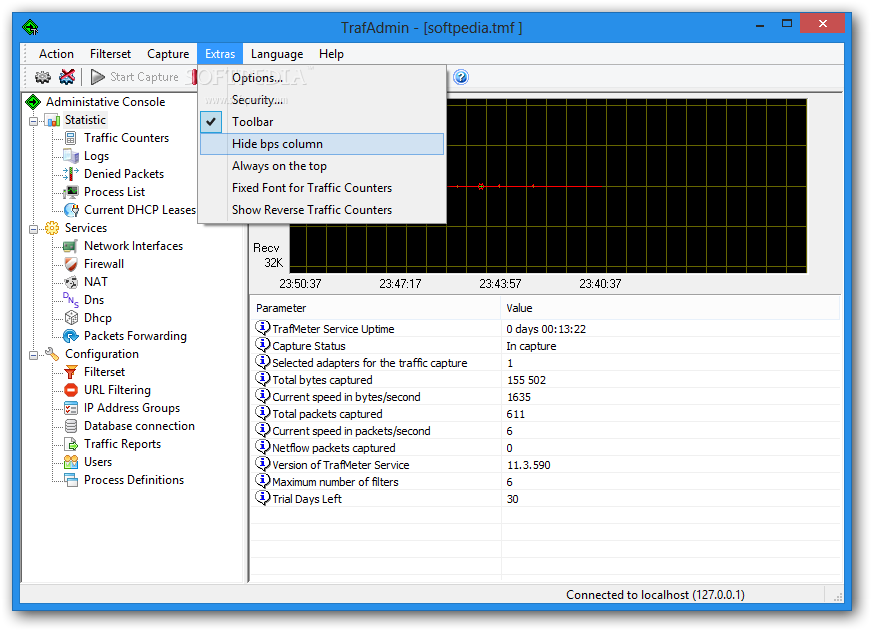Click the Start Capture button label
The width and height of the screenshot is (872, 631).
coord(144,77)
